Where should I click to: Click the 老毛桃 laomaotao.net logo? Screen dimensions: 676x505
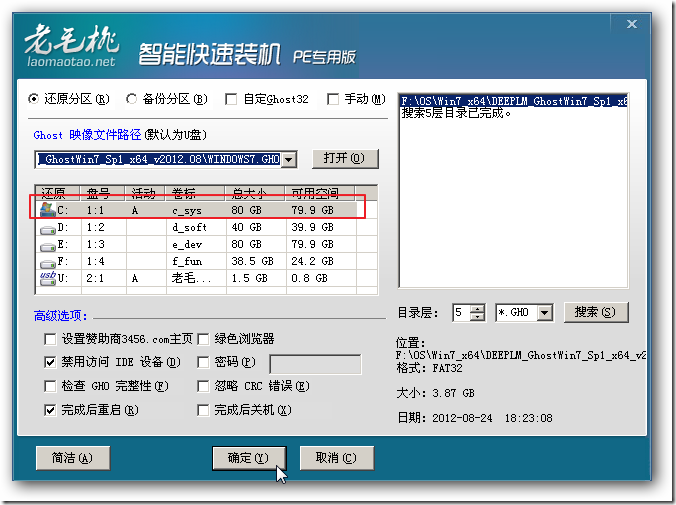tap(72, 46)
